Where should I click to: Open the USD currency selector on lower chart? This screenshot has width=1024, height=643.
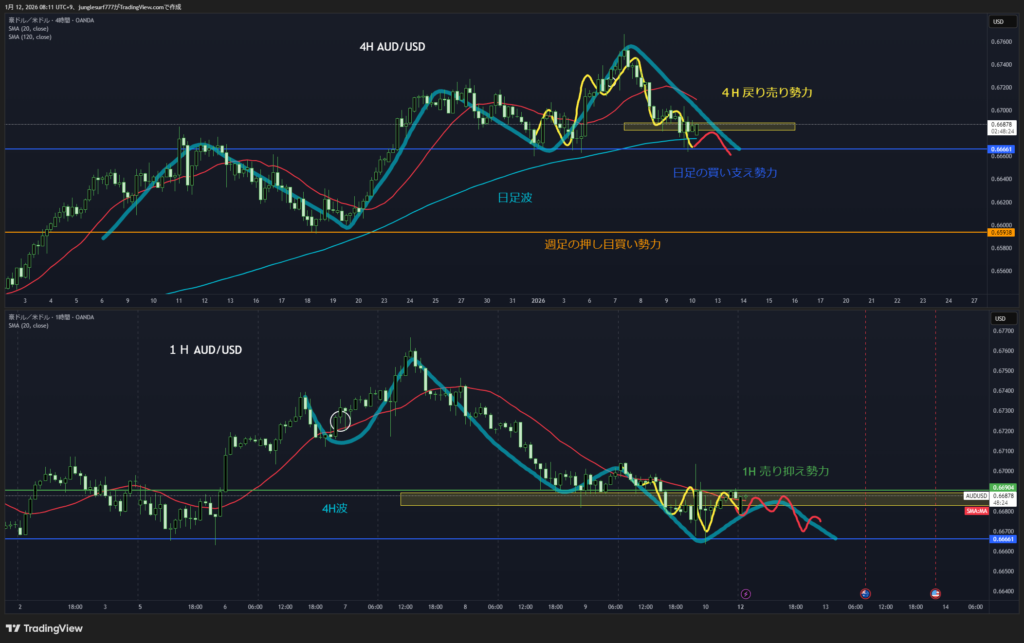coord(998,318)
